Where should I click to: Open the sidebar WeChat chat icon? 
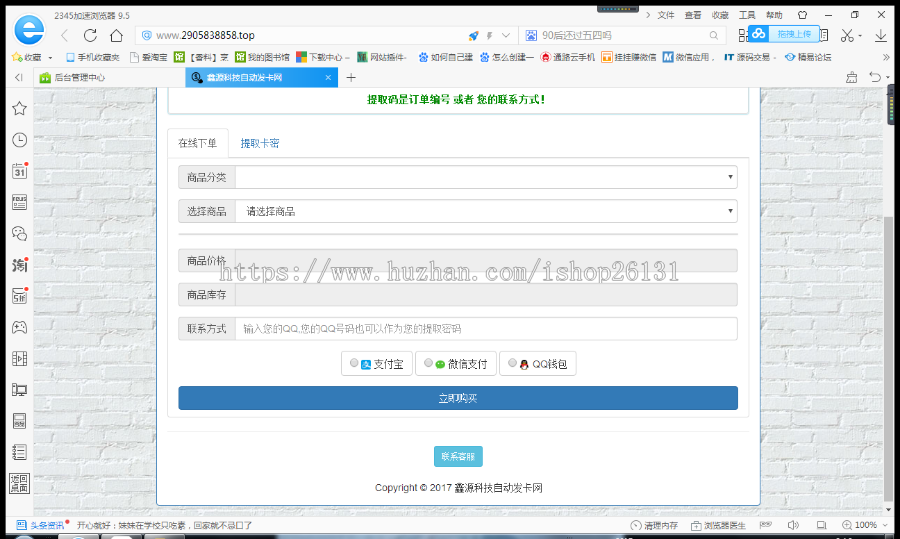(x=20, y=233)
